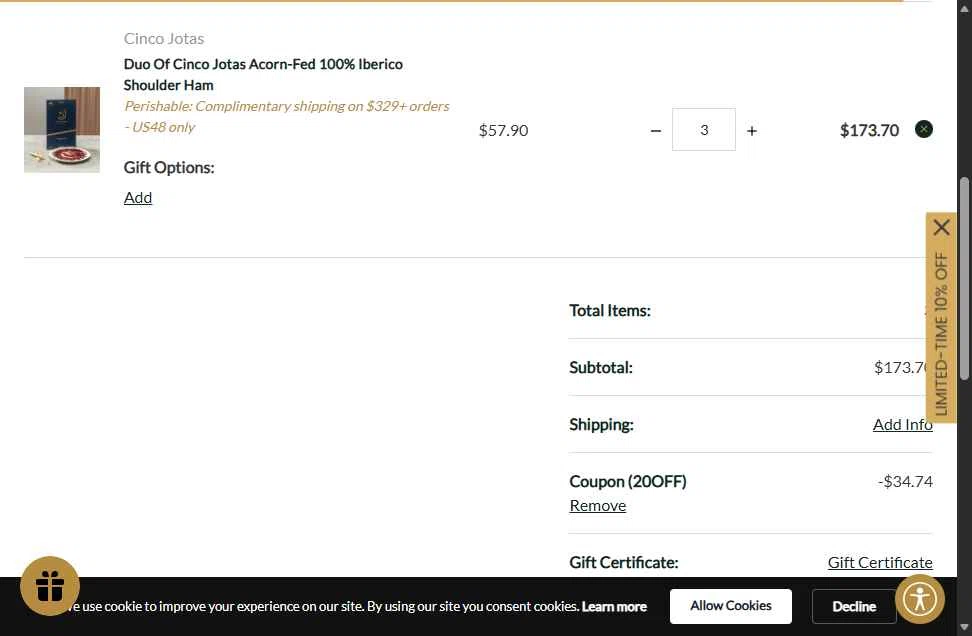The image size is (972, 636).
Task: Click the Total Items label
Action: 609,311
